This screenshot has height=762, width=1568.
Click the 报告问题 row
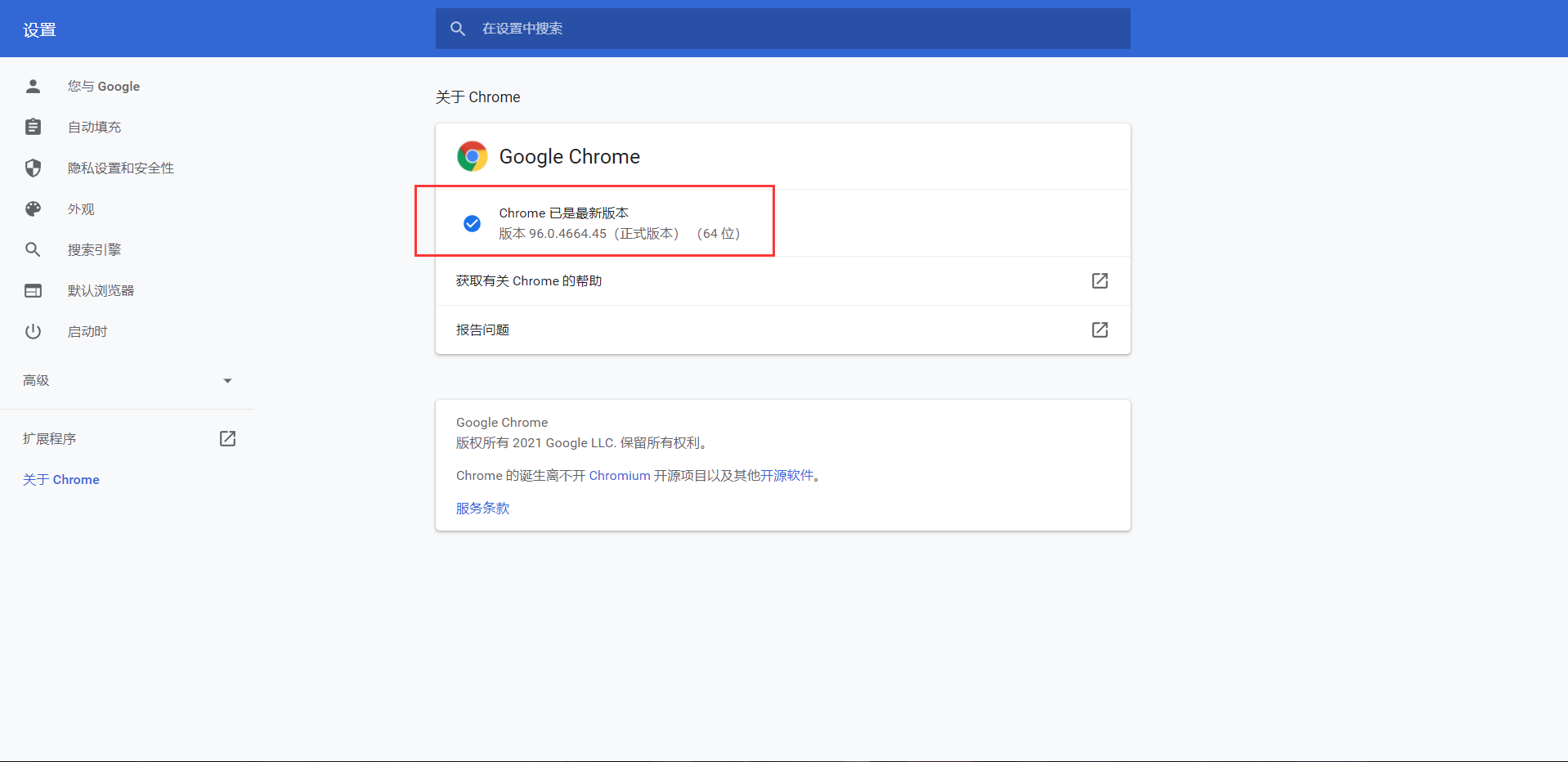pos(782,329)
